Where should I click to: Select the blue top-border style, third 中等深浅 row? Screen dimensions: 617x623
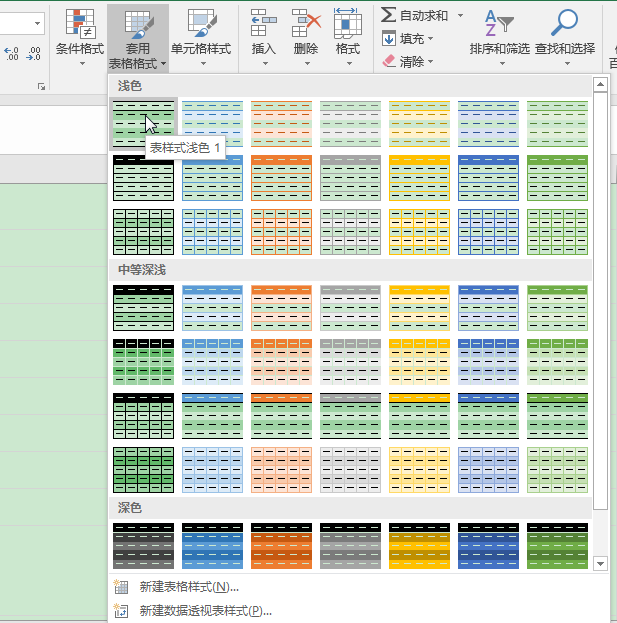(x=213, y=416)
